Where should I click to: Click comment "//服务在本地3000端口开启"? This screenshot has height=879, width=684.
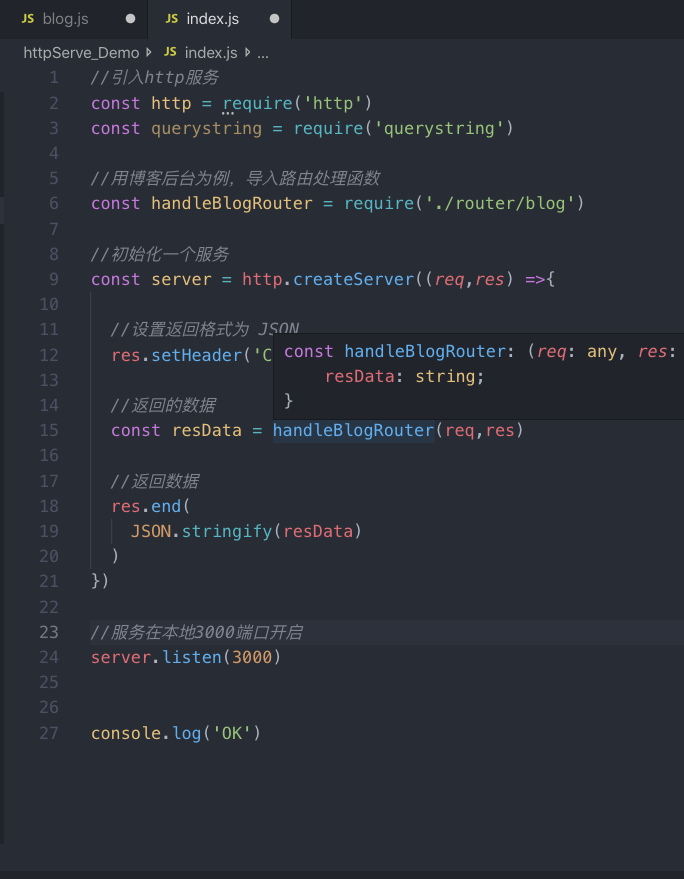[197, 632]
